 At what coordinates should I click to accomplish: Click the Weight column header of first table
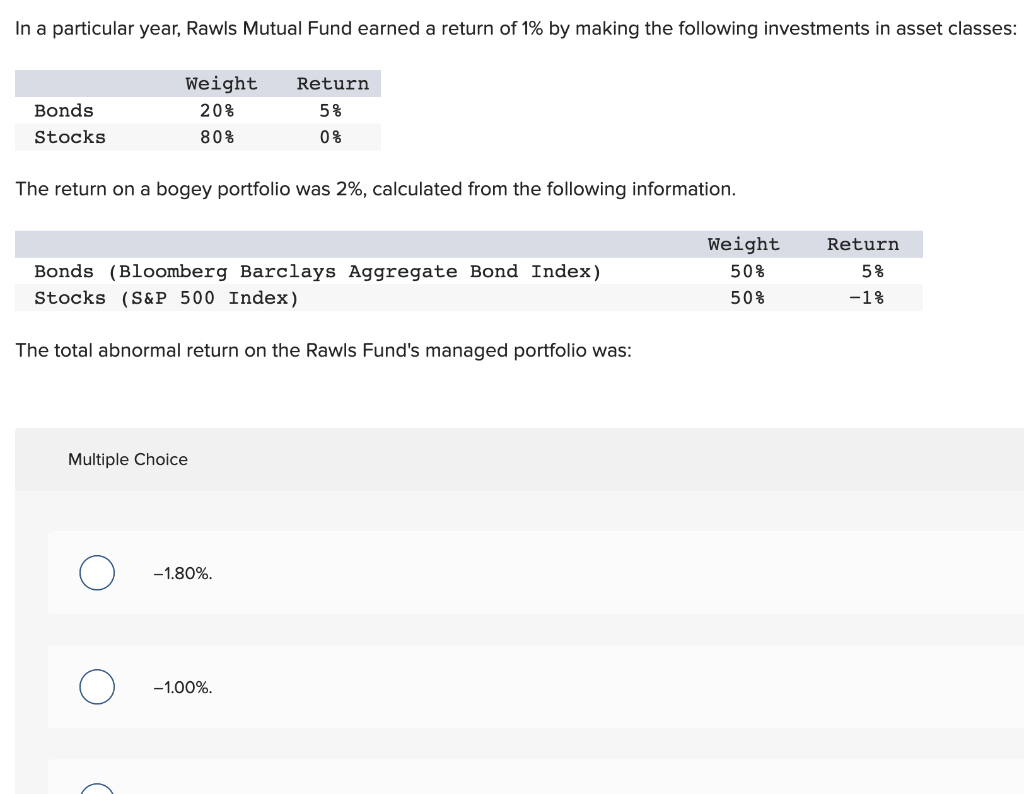tap(220, 83)
